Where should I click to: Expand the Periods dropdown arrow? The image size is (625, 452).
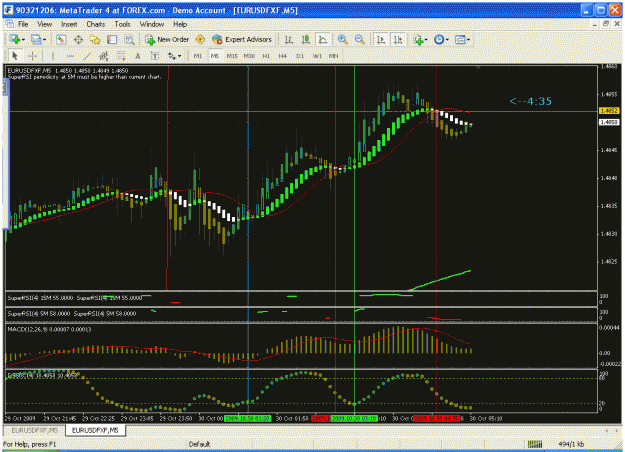click(x=447, y=39)
